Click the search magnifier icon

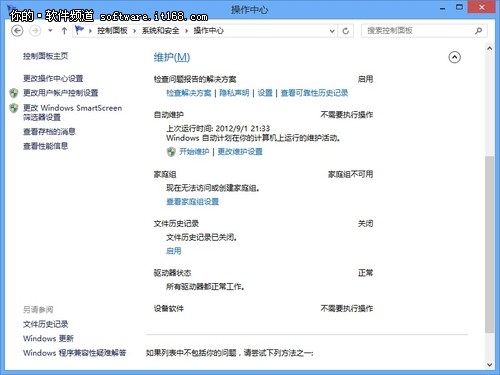point(479,31)
